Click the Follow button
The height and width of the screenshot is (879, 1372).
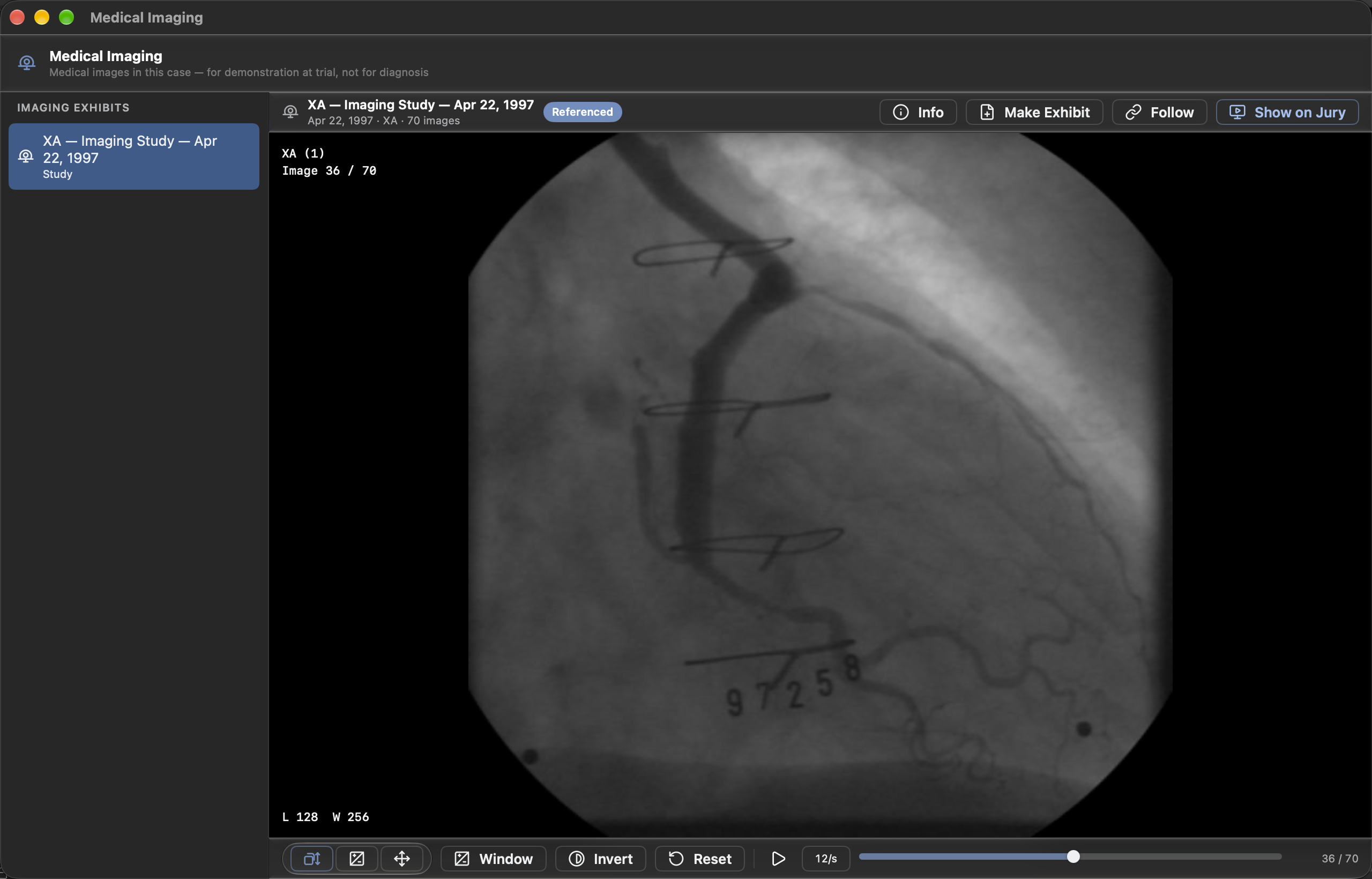[x=1159, y=112]
